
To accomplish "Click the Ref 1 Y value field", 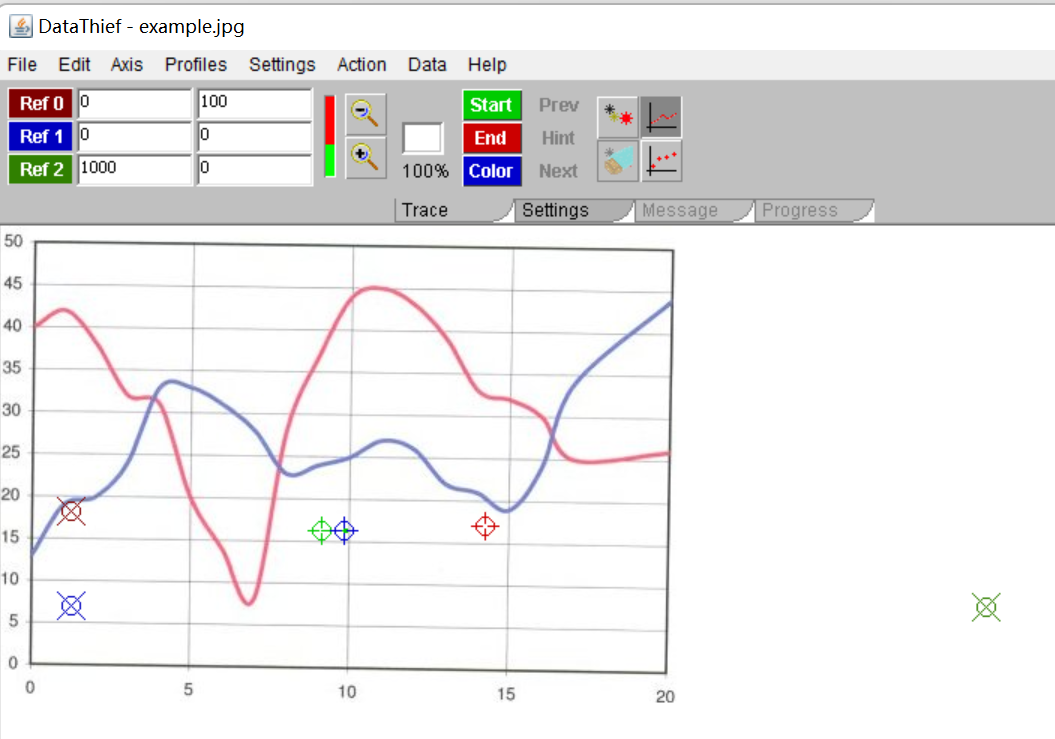I will 255,137.
